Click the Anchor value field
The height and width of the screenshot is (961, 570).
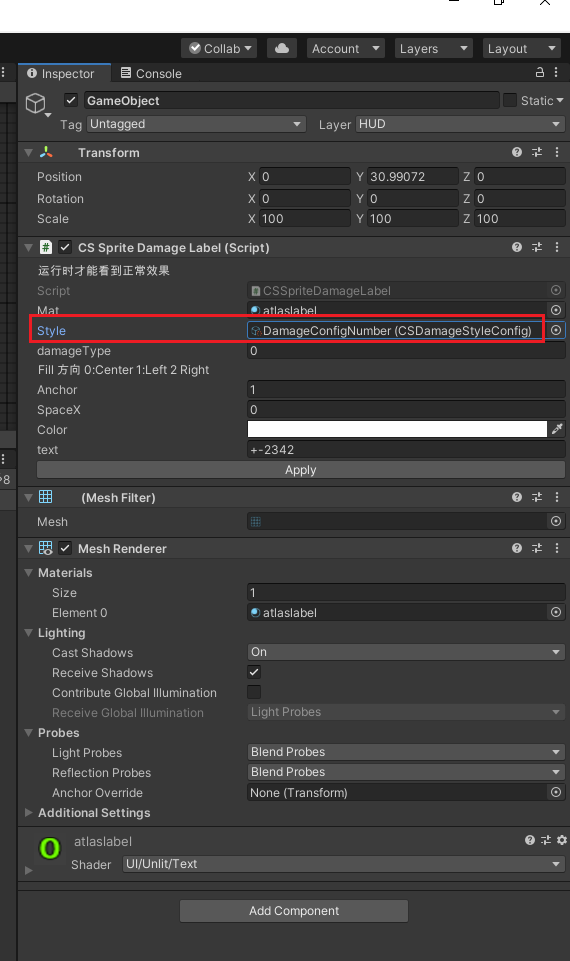point(406,390)
